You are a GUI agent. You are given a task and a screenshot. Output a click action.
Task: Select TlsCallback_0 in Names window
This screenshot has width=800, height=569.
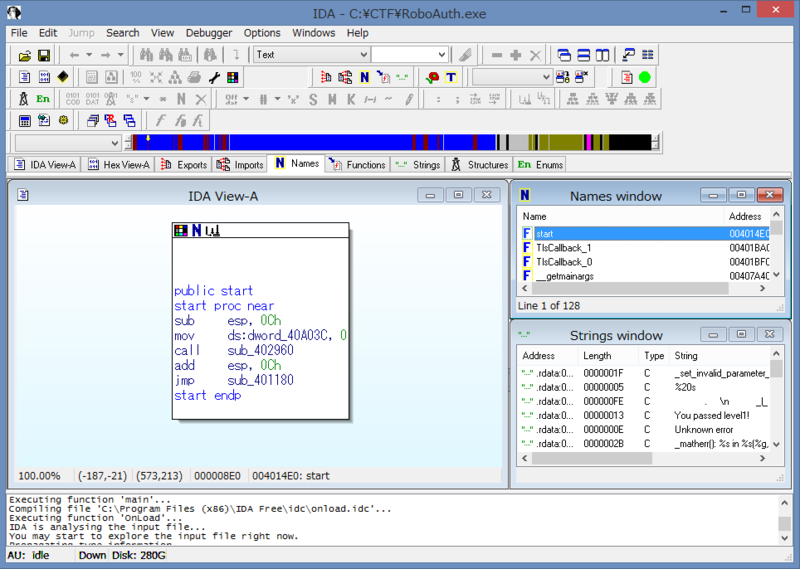(x=645, y=262)
